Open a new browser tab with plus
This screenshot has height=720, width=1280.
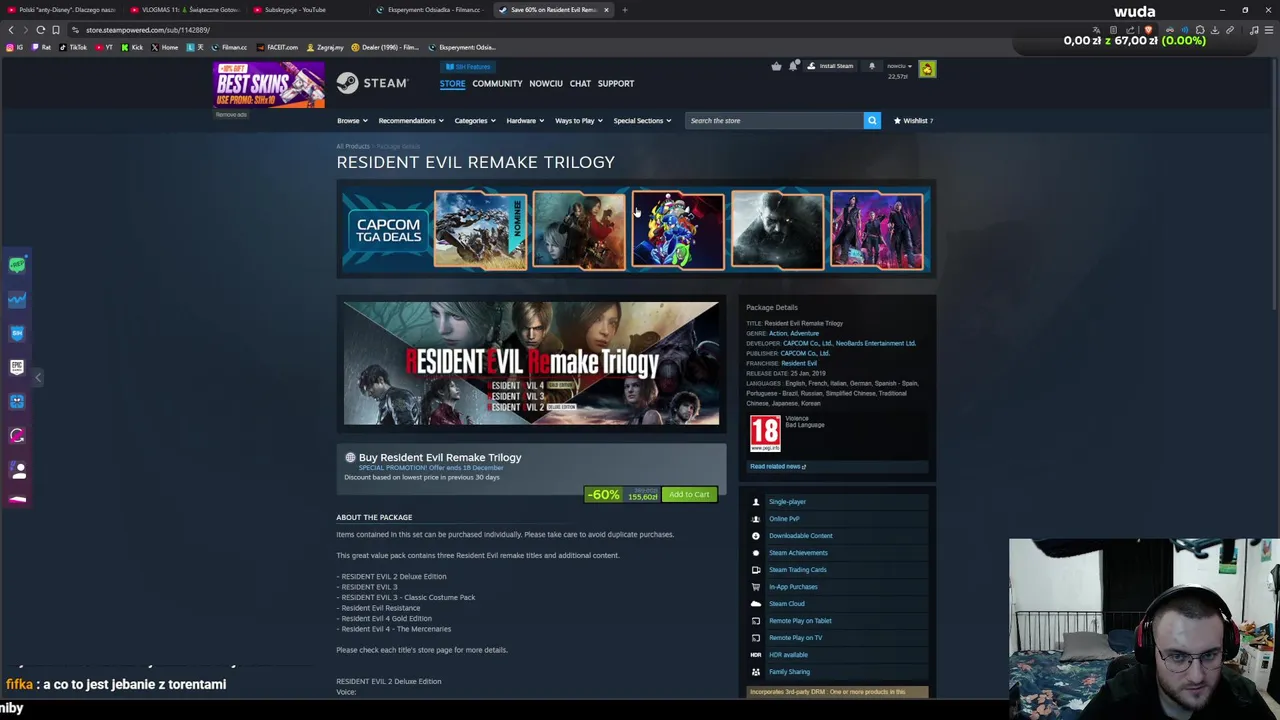coord(624,10)
